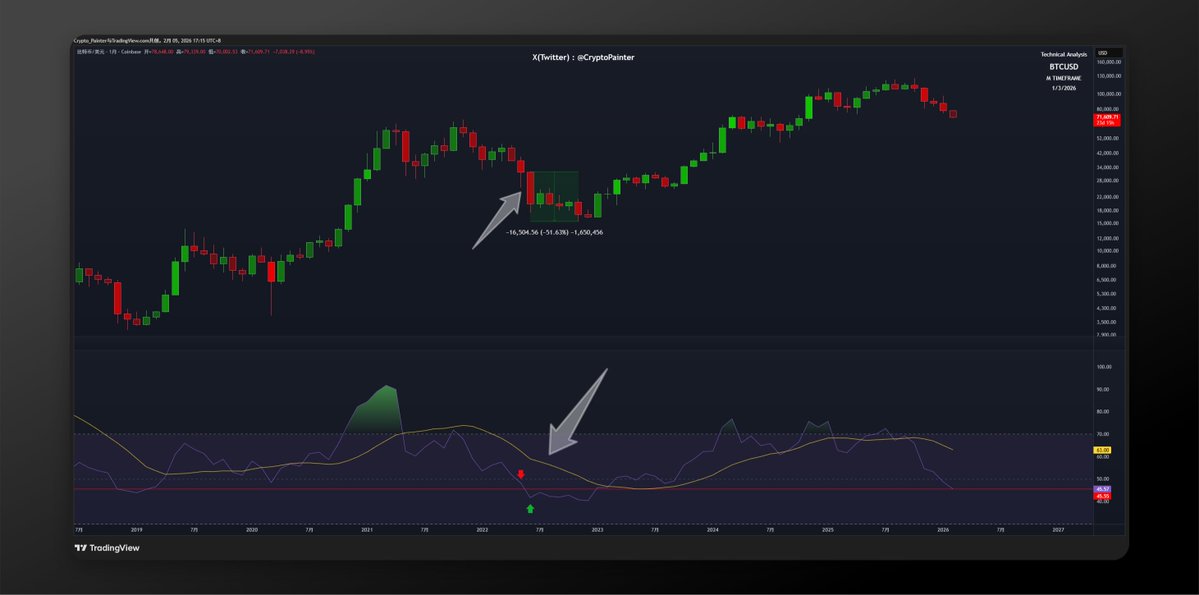Click the 2026 time axis label
This screenshot has height=595, width=1199.
pos(943,529)
